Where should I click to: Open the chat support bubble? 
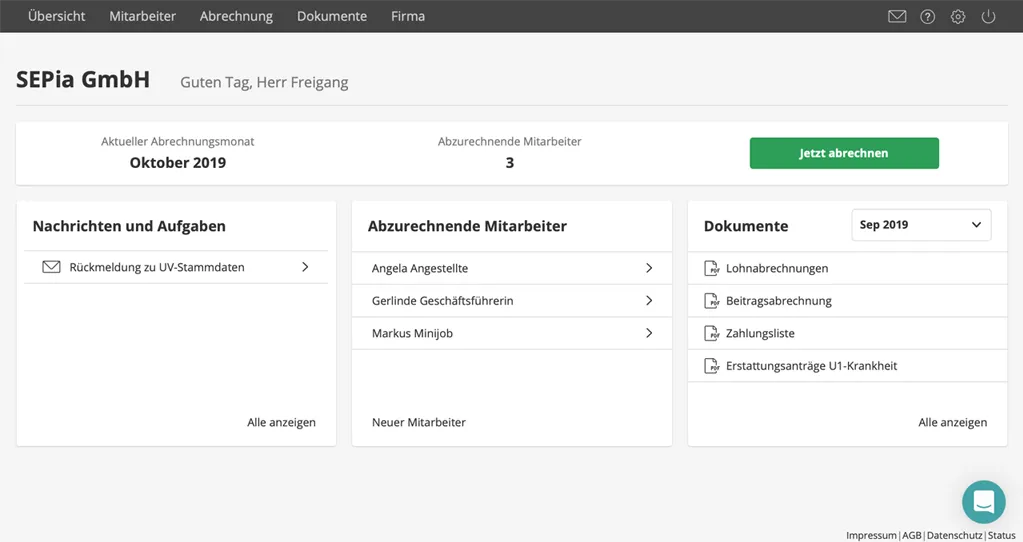[984, 502]
